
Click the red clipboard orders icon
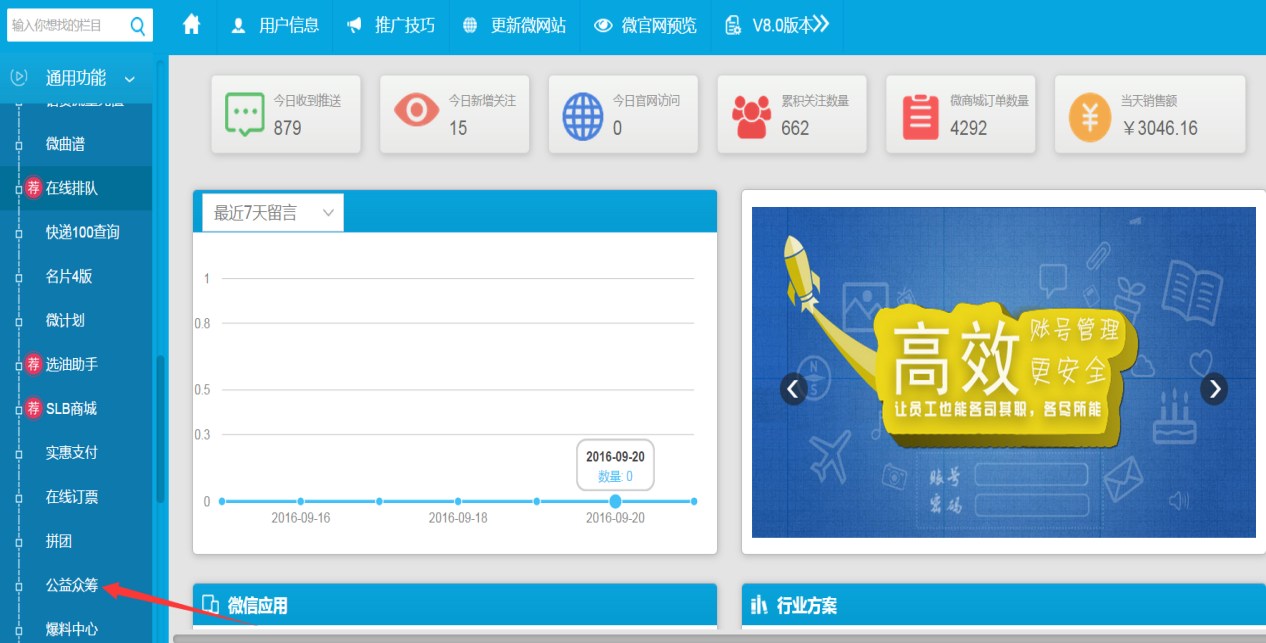(920, 116)
